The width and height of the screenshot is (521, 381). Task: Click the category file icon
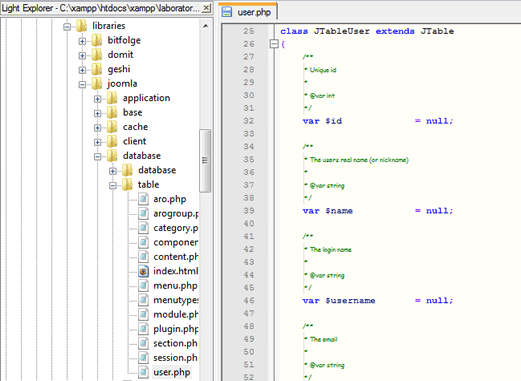pyautogui.click(x=143, y=228)
